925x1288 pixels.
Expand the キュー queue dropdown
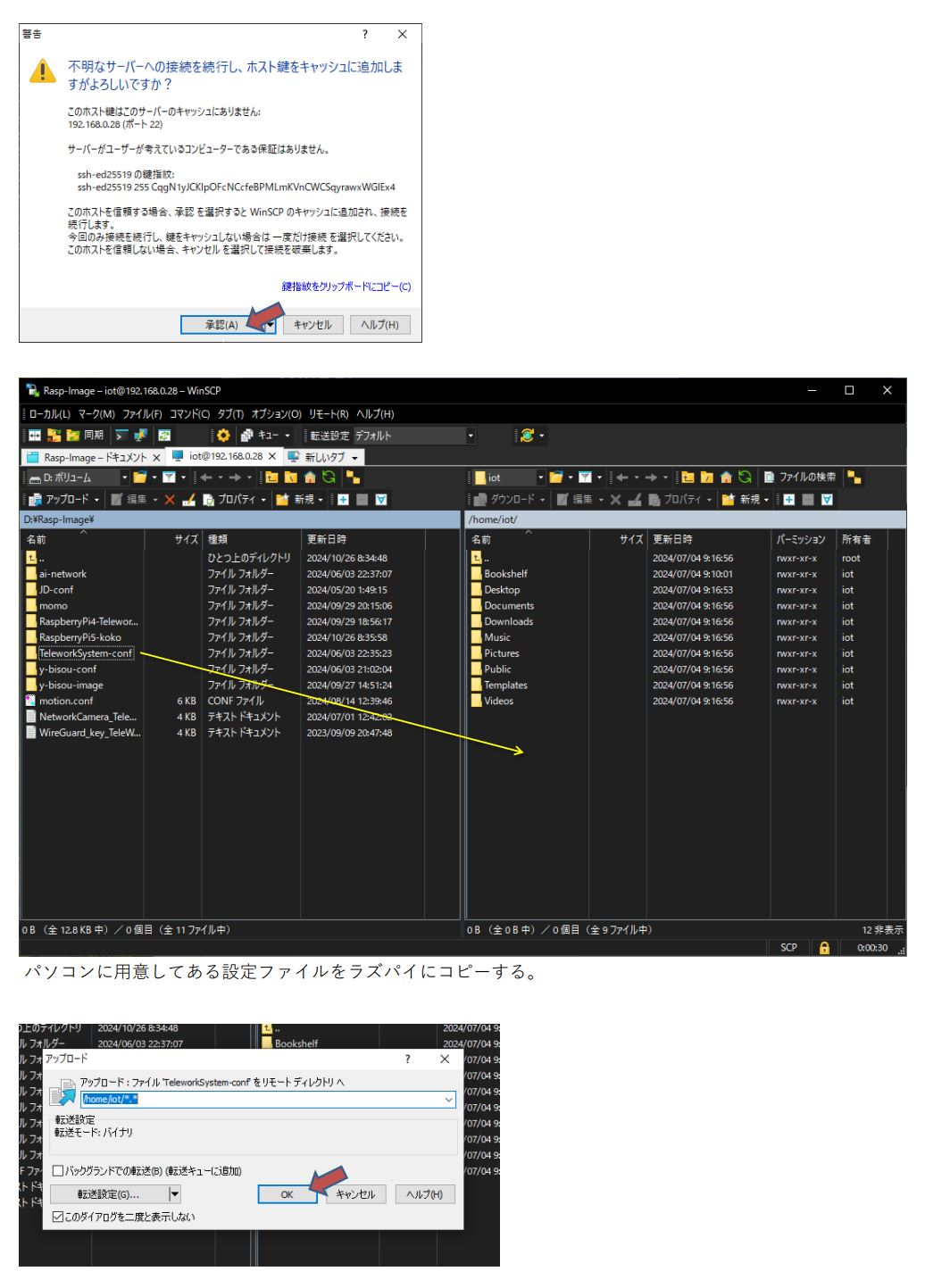(x=287, y=436)
